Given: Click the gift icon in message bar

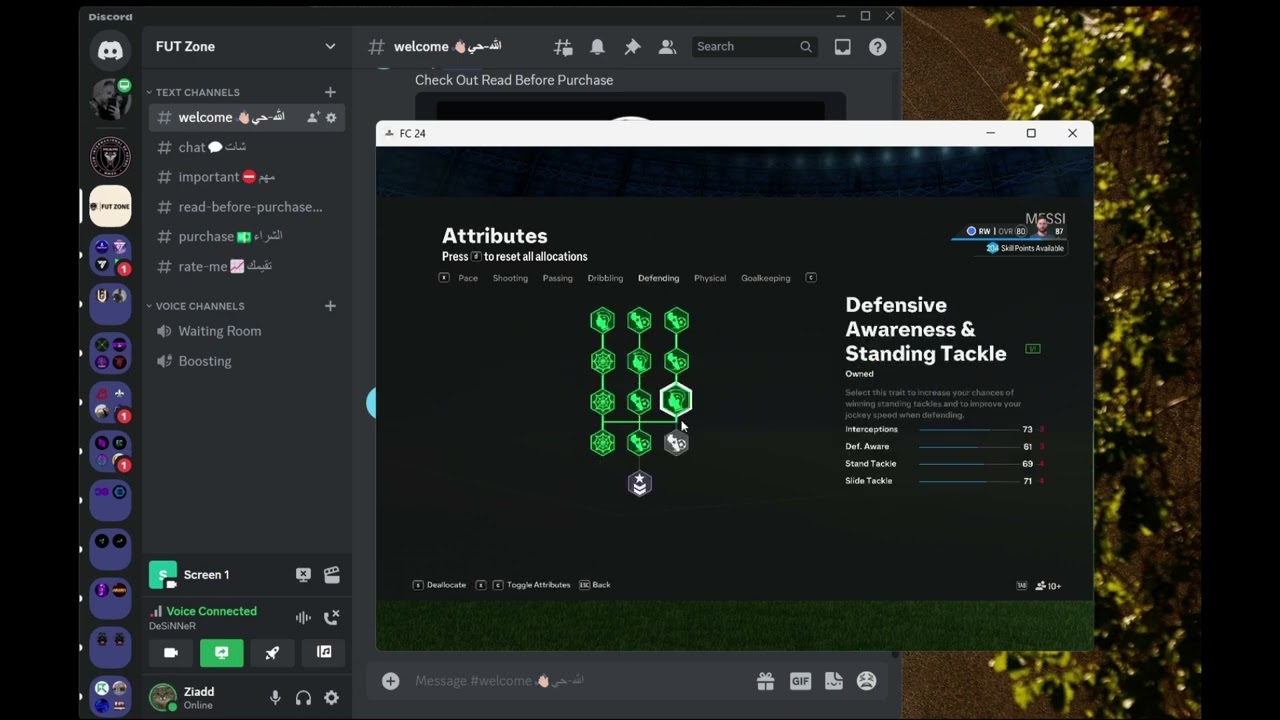Looking at the screenshot, I should 765,681.
